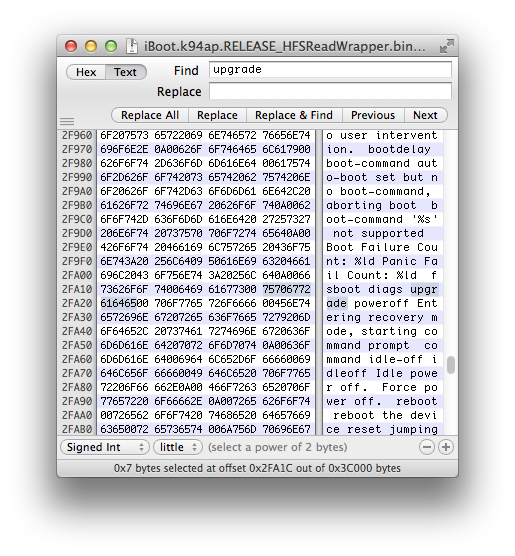Click the plus button in bottom bar
Viewport: 515px width, 556px height.
coord(446,447)
